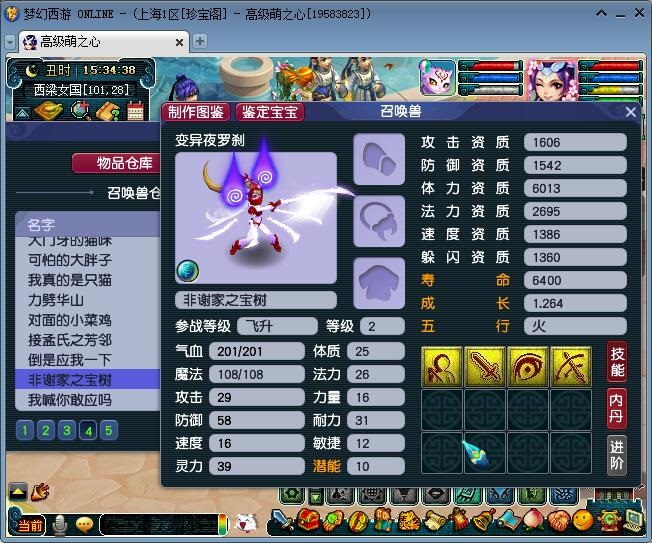652x543 pixels.
Task: Click the round teal badge on pet portrait
Action: click(188, 271)
